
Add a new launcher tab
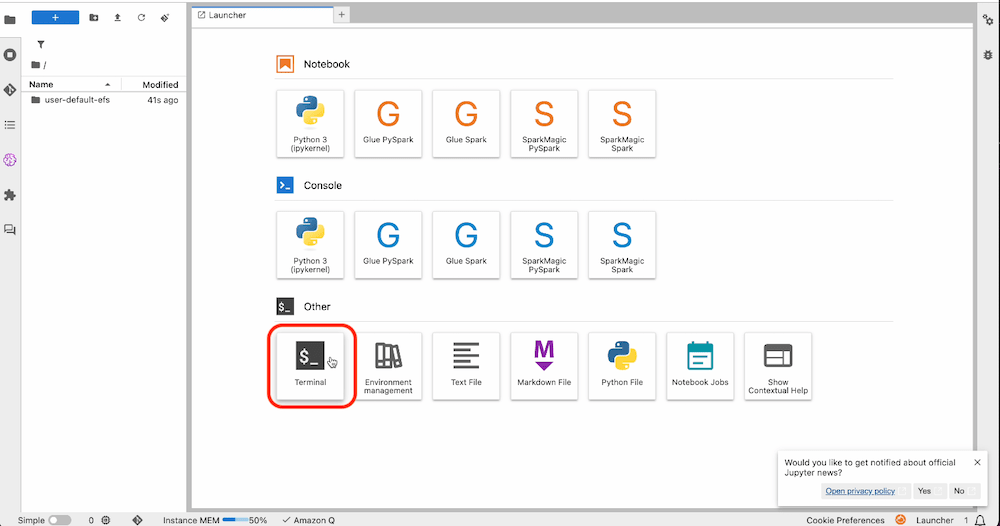[x=342, y=15]
